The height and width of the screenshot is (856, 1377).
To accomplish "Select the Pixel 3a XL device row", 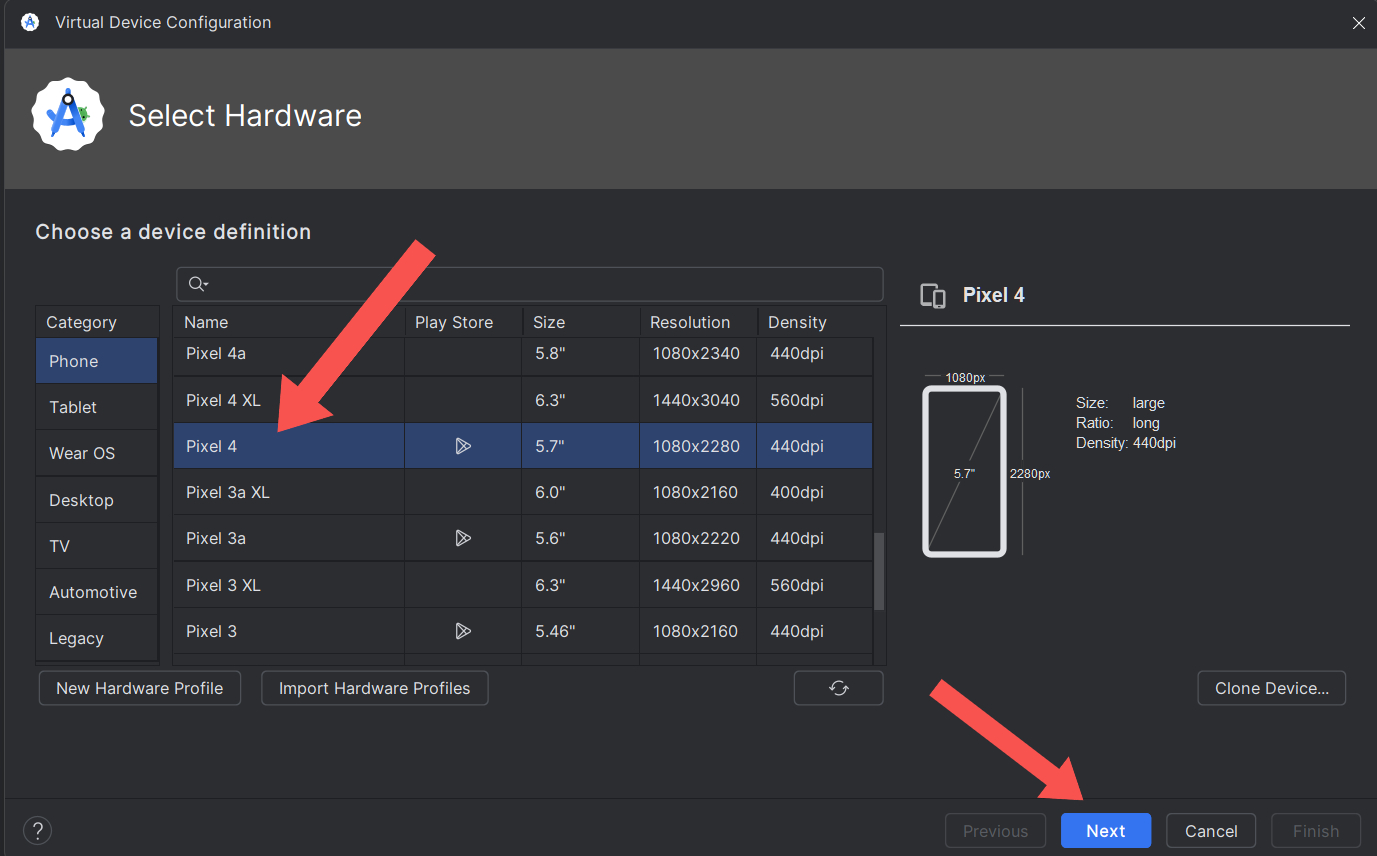I will click(x=523, y=492).
